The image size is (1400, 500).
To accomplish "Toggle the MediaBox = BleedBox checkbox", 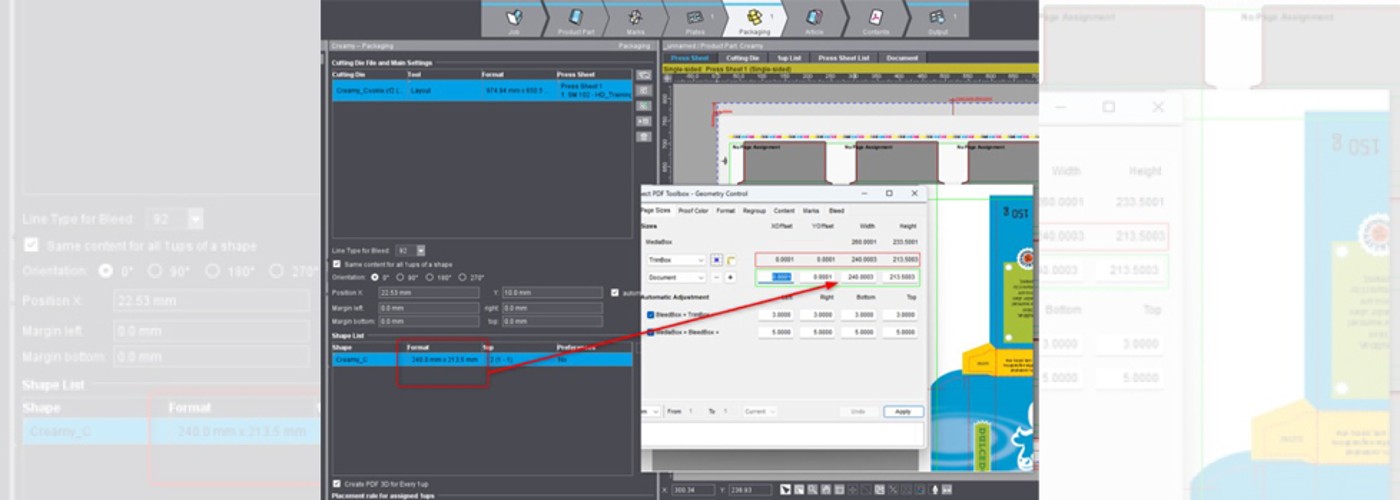I will coord(651,332).
